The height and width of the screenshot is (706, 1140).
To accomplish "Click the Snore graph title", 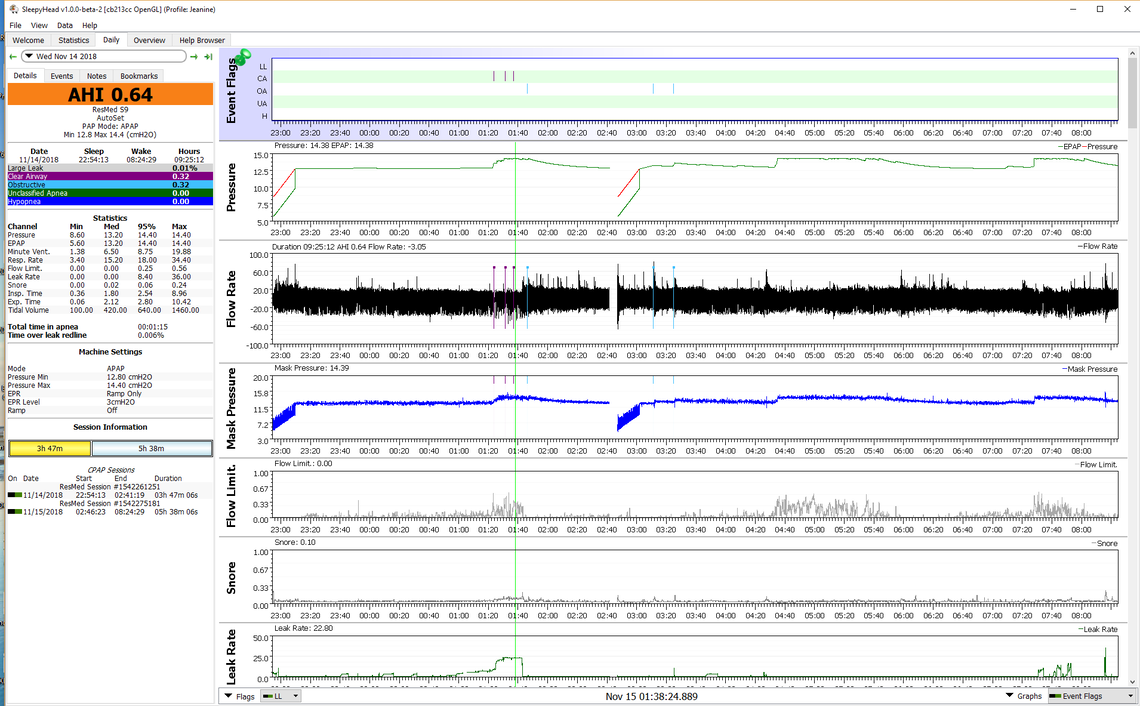I will click(231, 578).
